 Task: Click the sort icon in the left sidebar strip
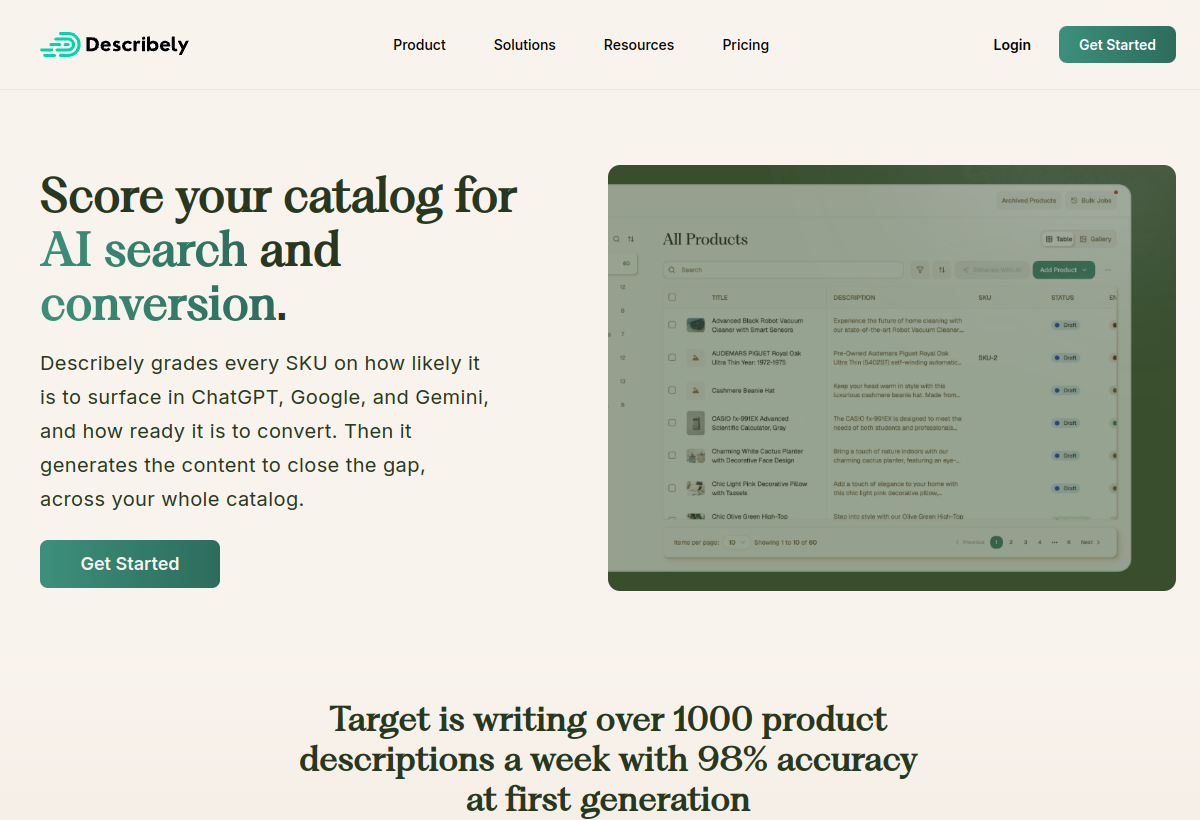click(631, 239)
